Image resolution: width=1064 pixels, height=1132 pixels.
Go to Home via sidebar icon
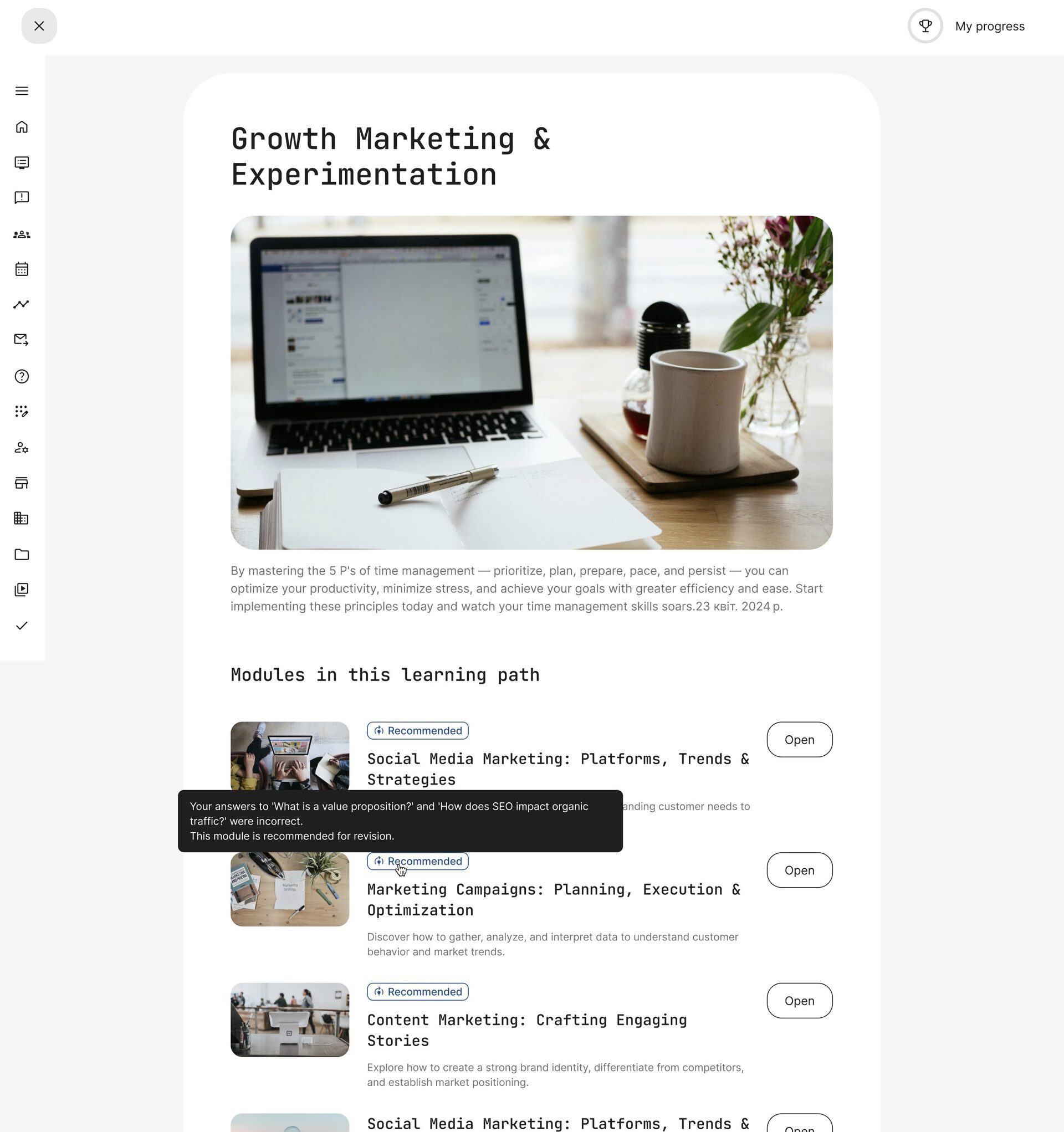coord(22,127)
